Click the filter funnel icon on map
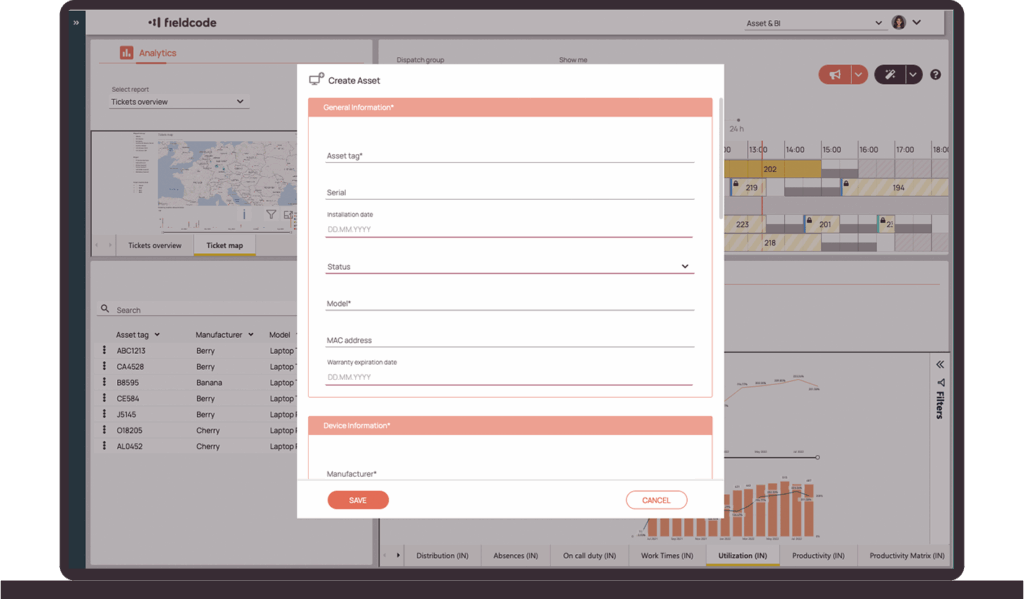The height and width of the screenshot is (599, 1024). click(271, 214)
